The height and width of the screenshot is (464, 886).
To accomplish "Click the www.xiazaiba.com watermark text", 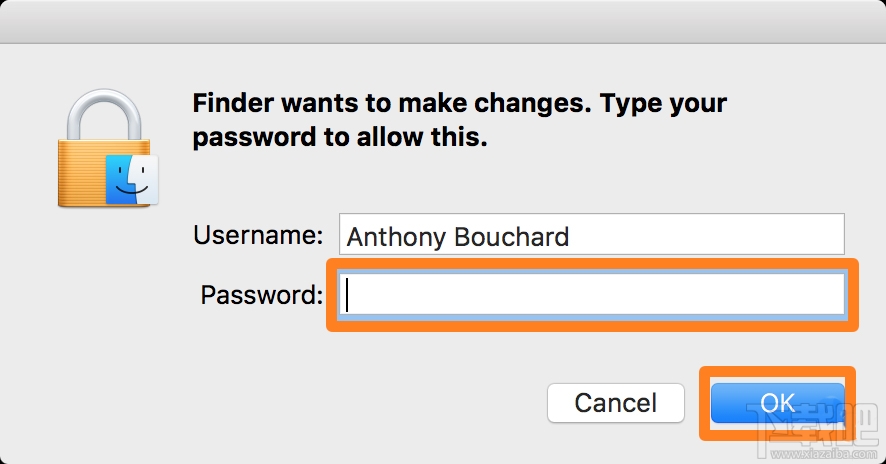I will pyautogui.click(x=823, y=453).
